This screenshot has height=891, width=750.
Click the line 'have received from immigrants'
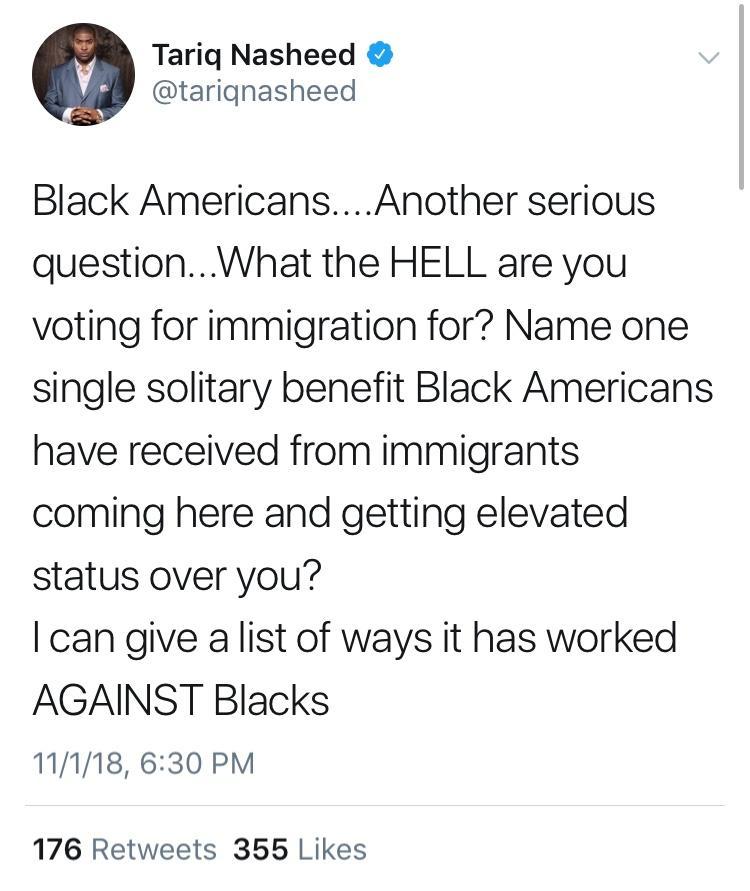(306, 451)
